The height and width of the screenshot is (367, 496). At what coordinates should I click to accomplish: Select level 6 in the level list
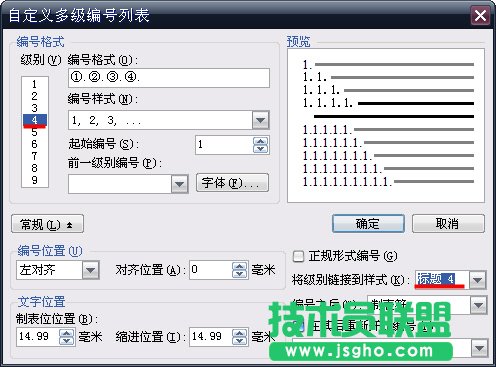[35, 144]
